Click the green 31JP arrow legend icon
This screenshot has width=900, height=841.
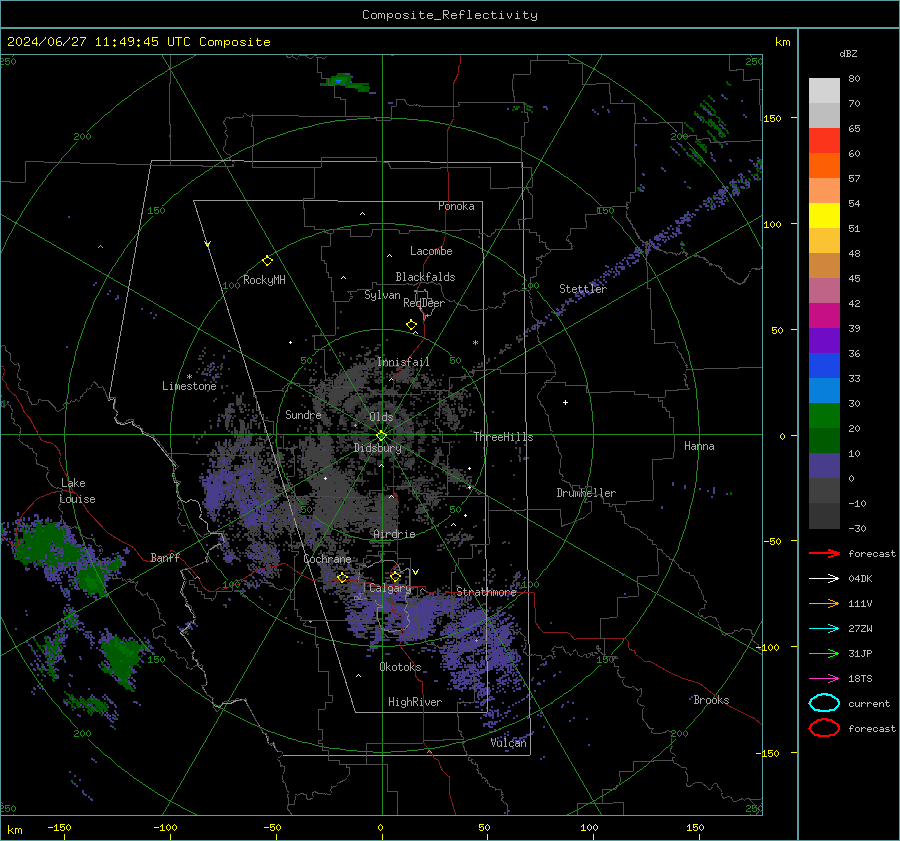824,653
